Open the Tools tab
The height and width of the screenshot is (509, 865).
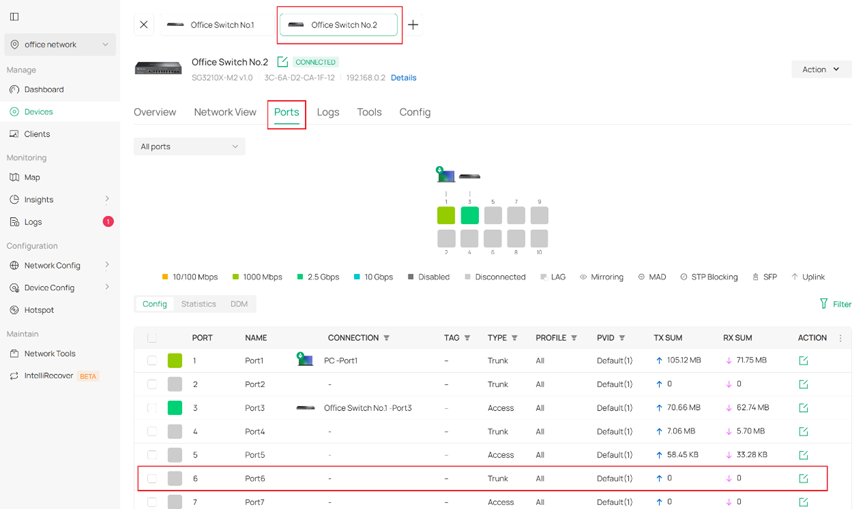coord(369,112)
